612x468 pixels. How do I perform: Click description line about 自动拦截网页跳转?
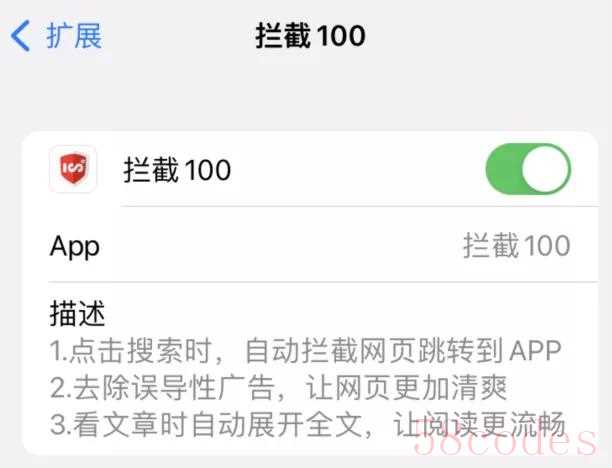point(306,351)
